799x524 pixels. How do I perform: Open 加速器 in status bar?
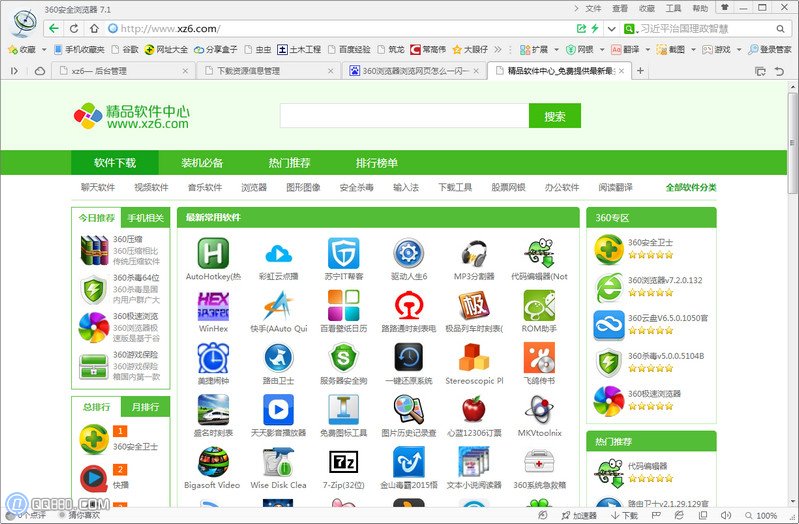tap(579, 515)
